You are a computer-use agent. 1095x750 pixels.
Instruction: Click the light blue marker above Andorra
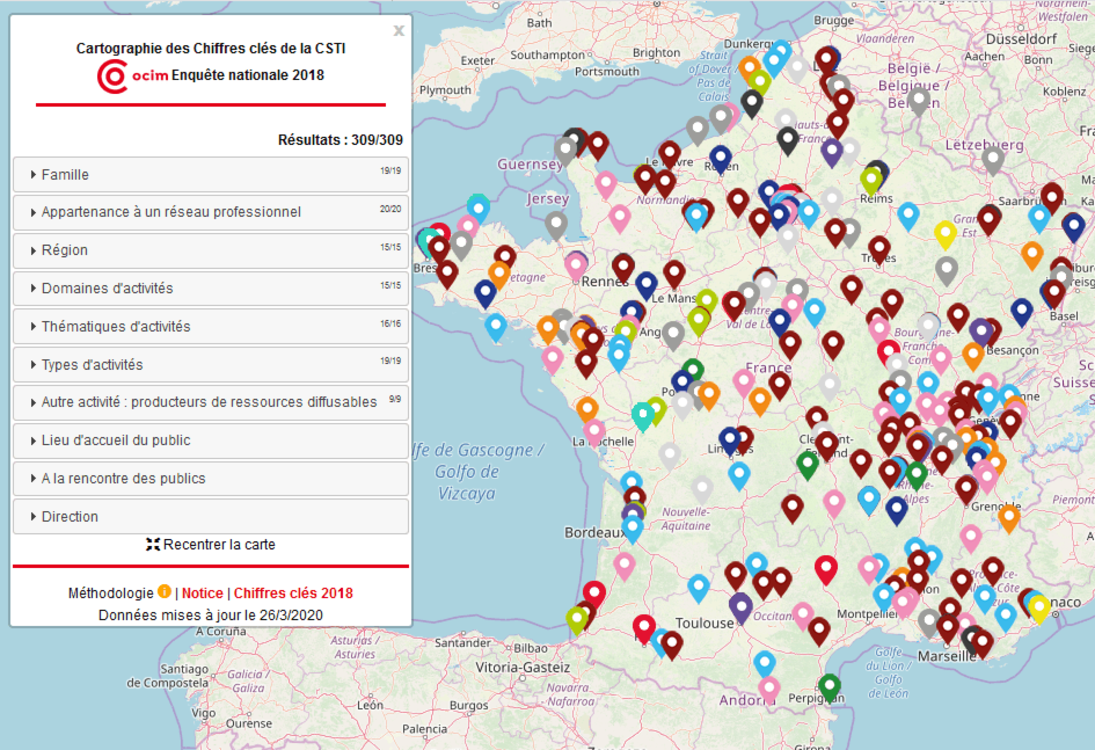(765, 663)
